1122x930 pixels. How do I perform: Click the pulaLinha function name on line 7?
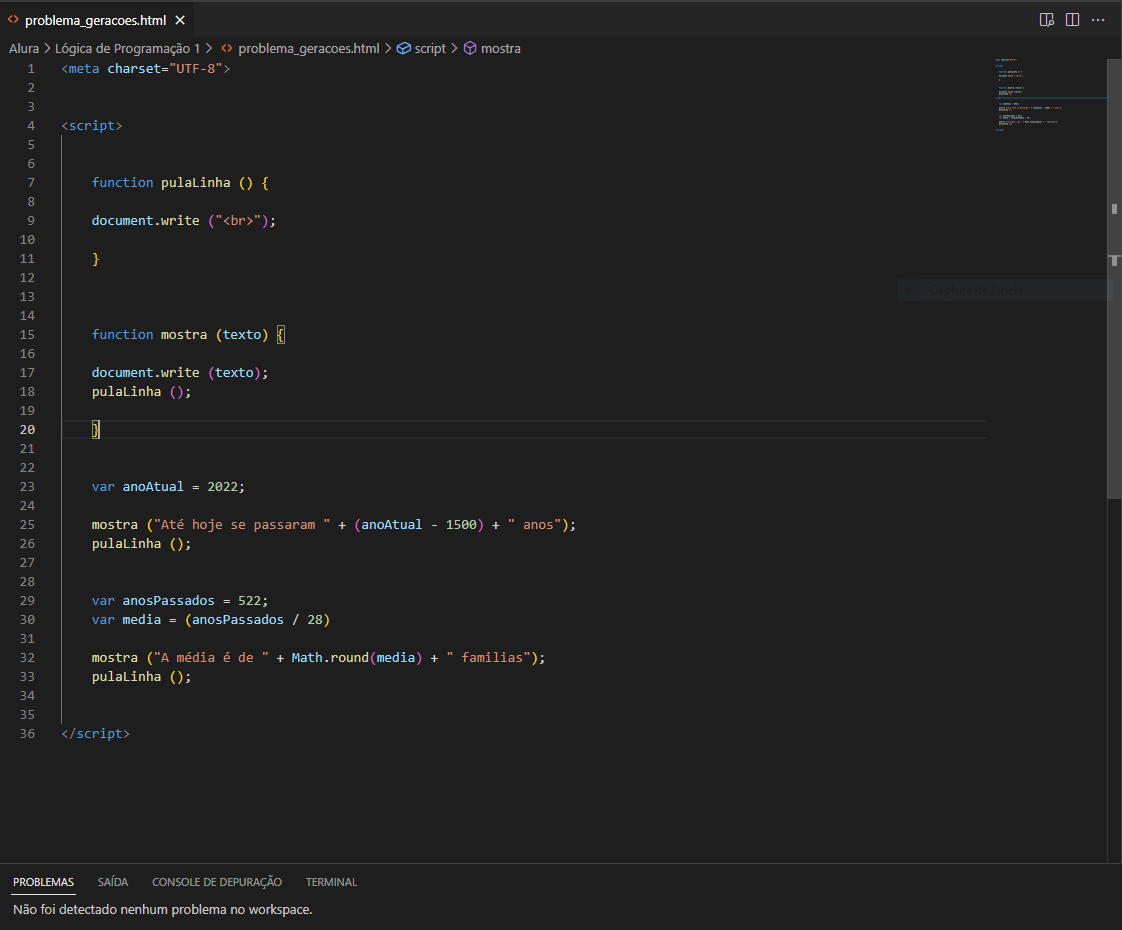[x=195, y=182]
